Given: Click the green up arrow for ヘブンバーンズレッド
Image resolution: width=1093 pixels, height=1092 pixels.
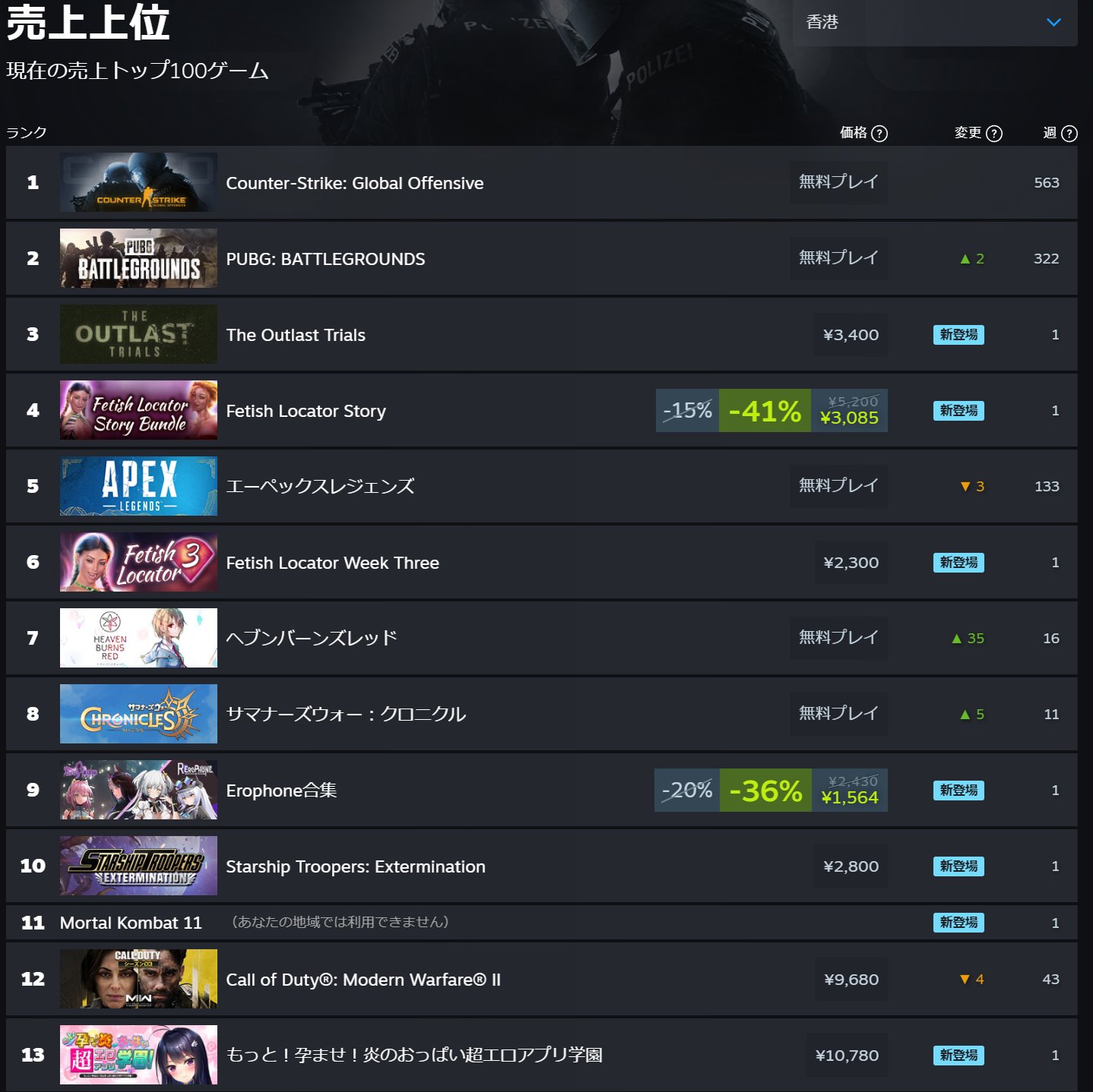Looking at the screenshot, I should click(957, 639).
